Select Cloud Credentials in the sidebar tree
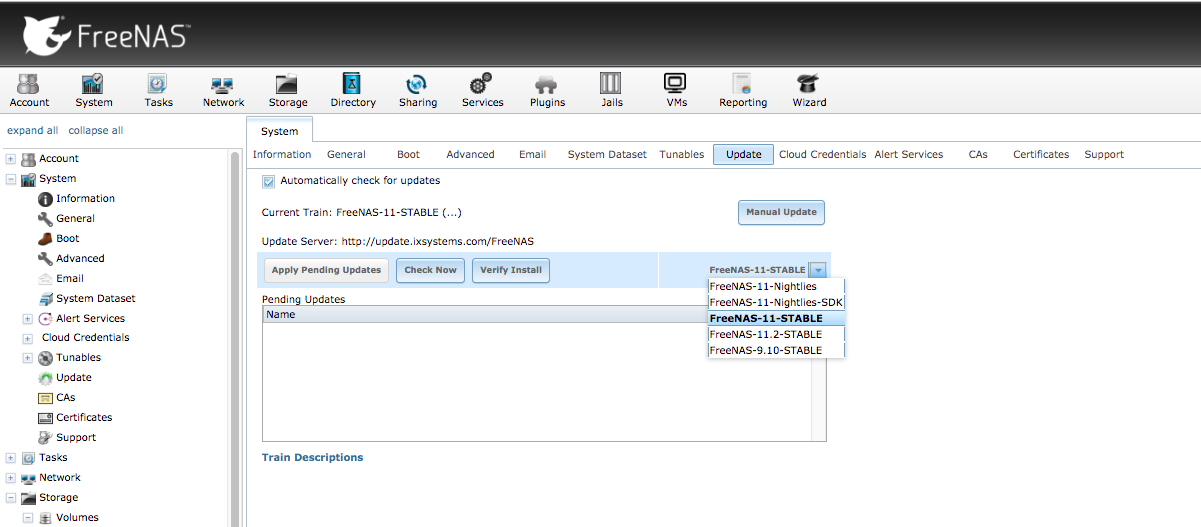The height and width of the screenshot is (527, 1201). click(x=85, y=337)
